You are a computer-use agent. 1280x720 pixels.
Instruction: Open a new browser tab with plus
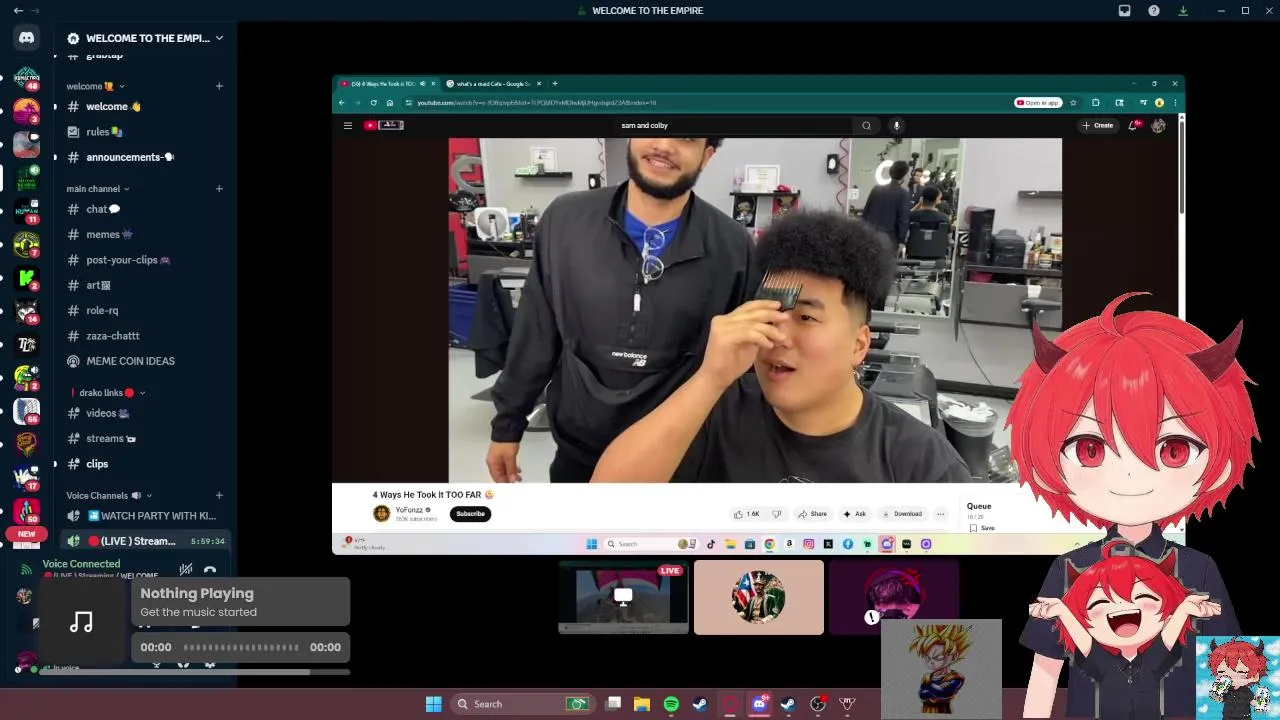[555, 84]
